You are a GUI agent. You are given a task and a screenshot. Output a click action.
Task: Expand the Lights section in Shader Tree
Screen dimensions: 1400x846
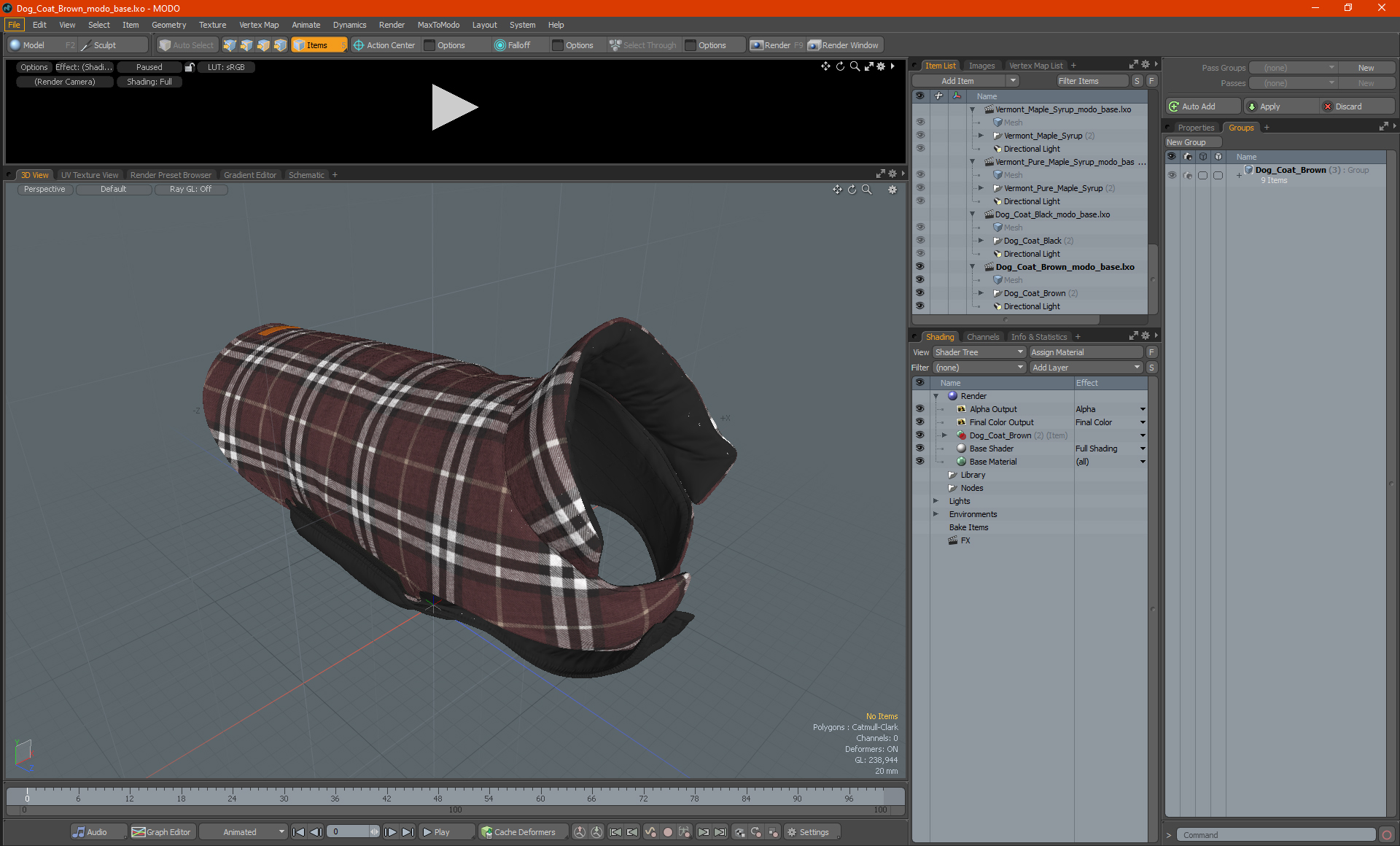coord(936,501)
